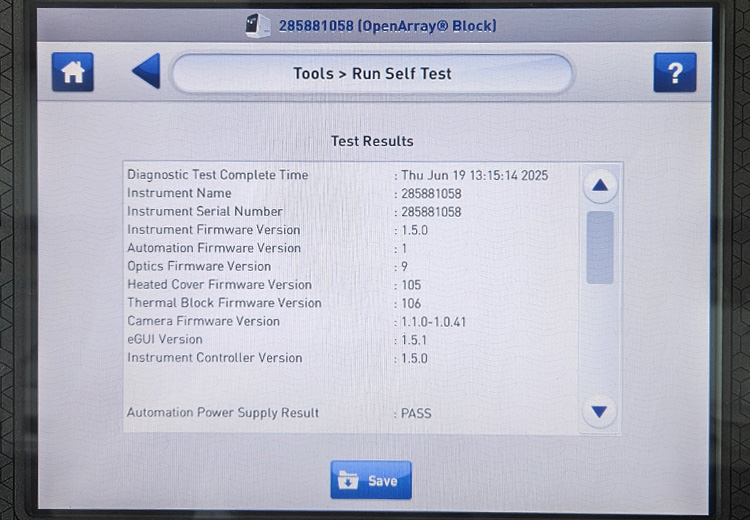Click the Test Results heading
Screen dimensions: 750x520
372,141
